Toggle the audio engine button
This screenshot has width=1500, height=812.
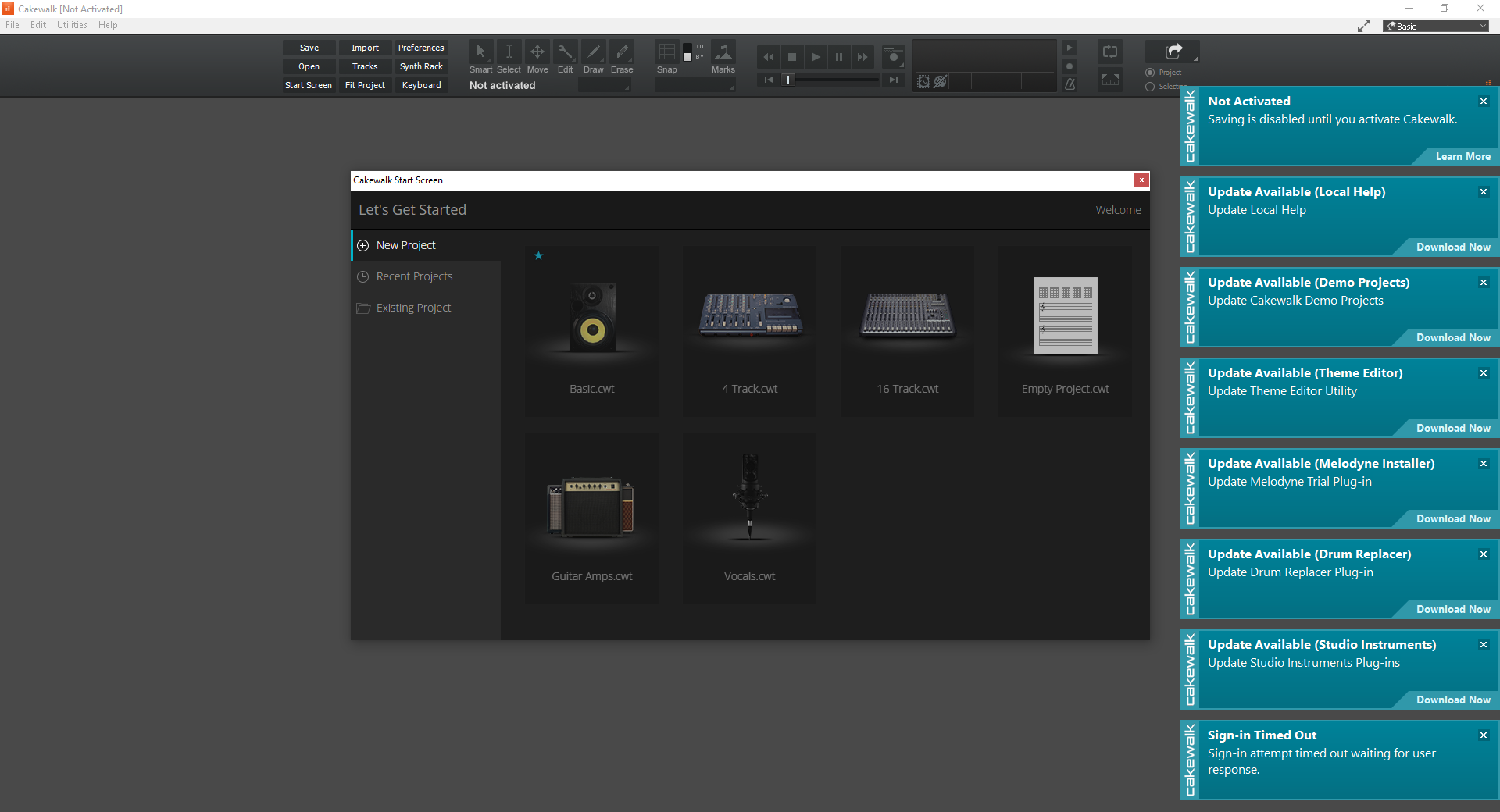(x=923, y=82)
